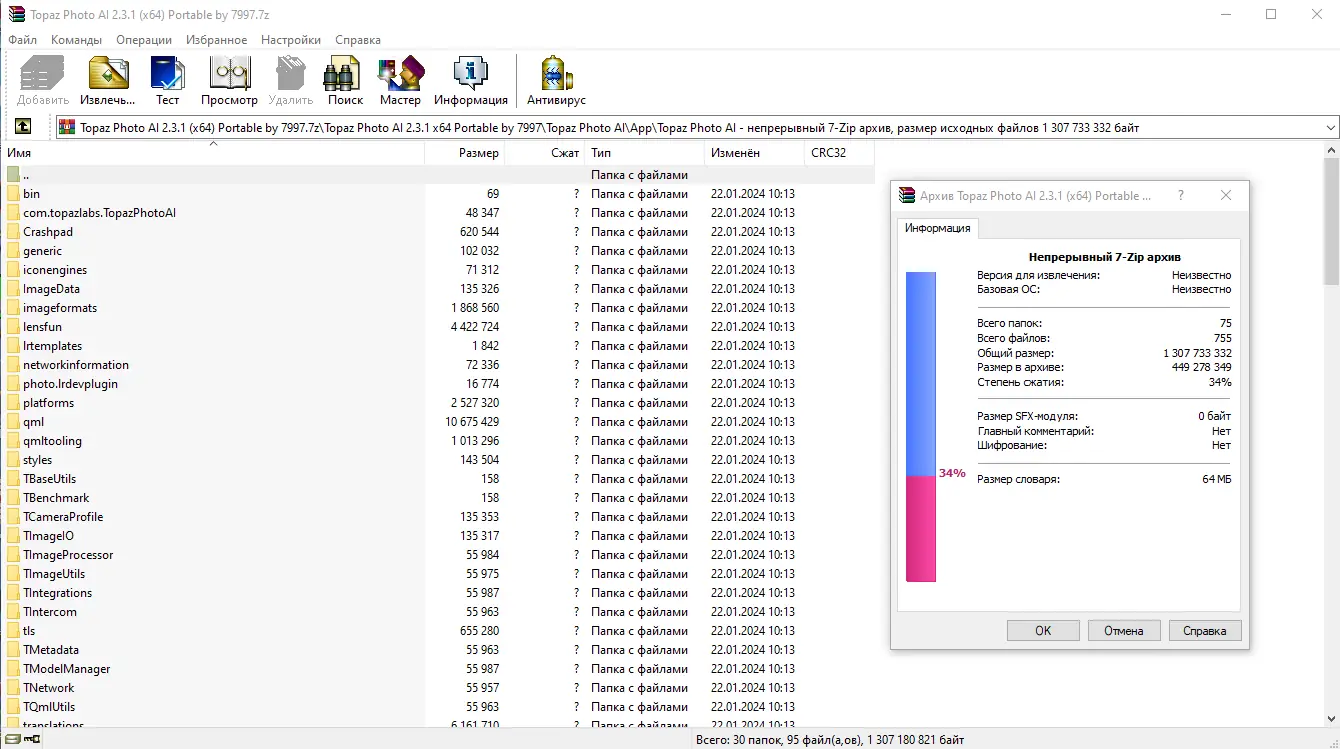Sort by the Размер column header

[465, 153]
